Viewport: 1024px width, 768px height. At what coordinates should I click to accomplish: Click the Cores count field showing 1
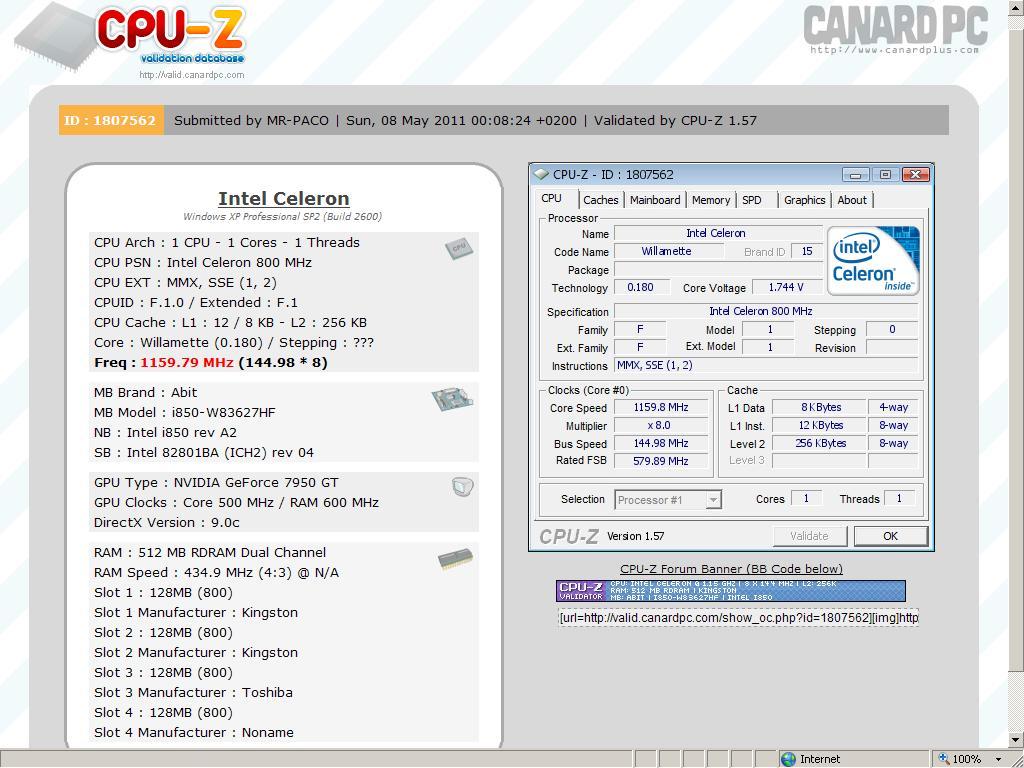pyautogui.click(x=806, y=499)
